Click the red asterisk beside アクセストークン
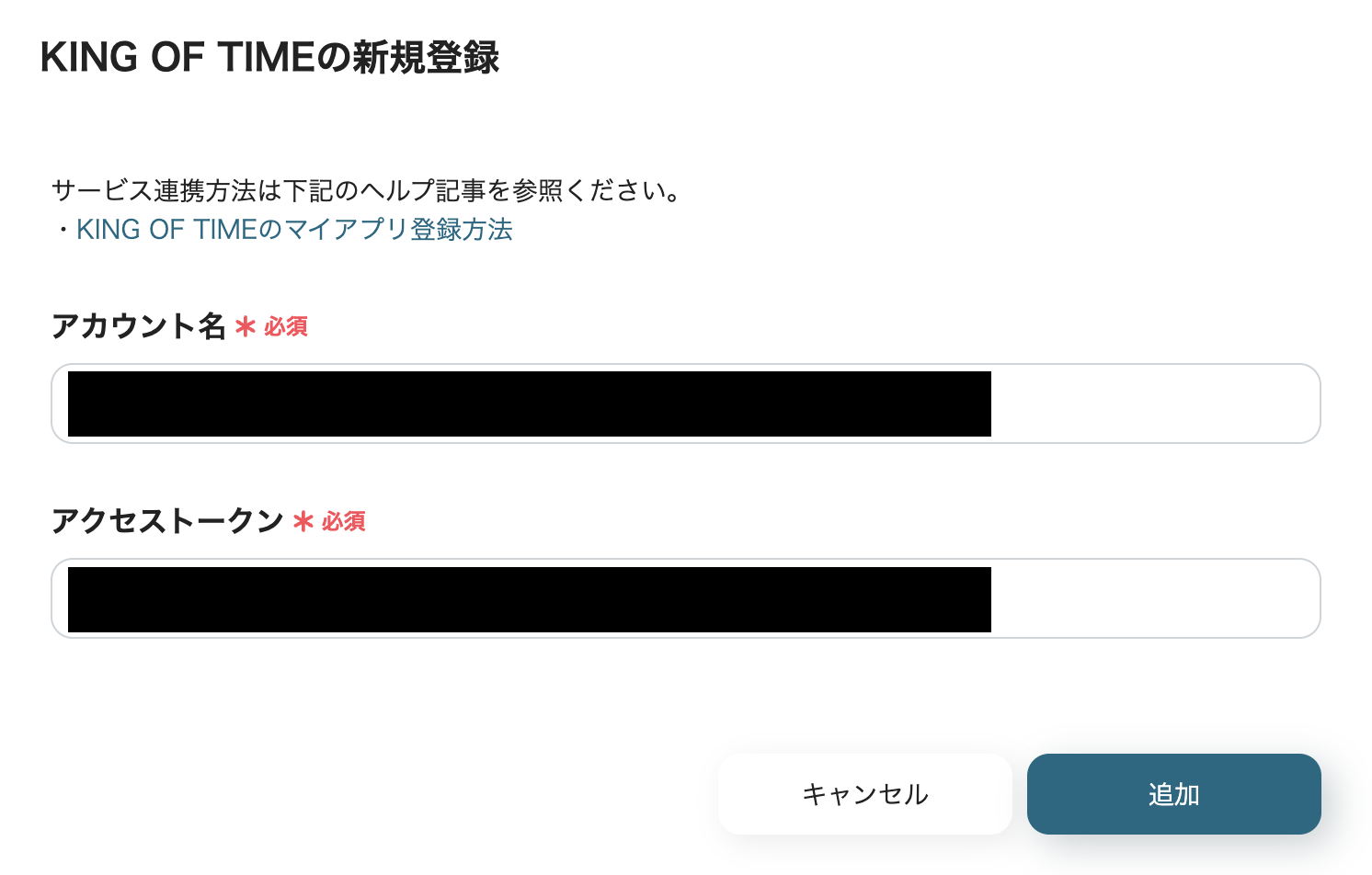This screenshot has width=1372, height=875. 303,522
